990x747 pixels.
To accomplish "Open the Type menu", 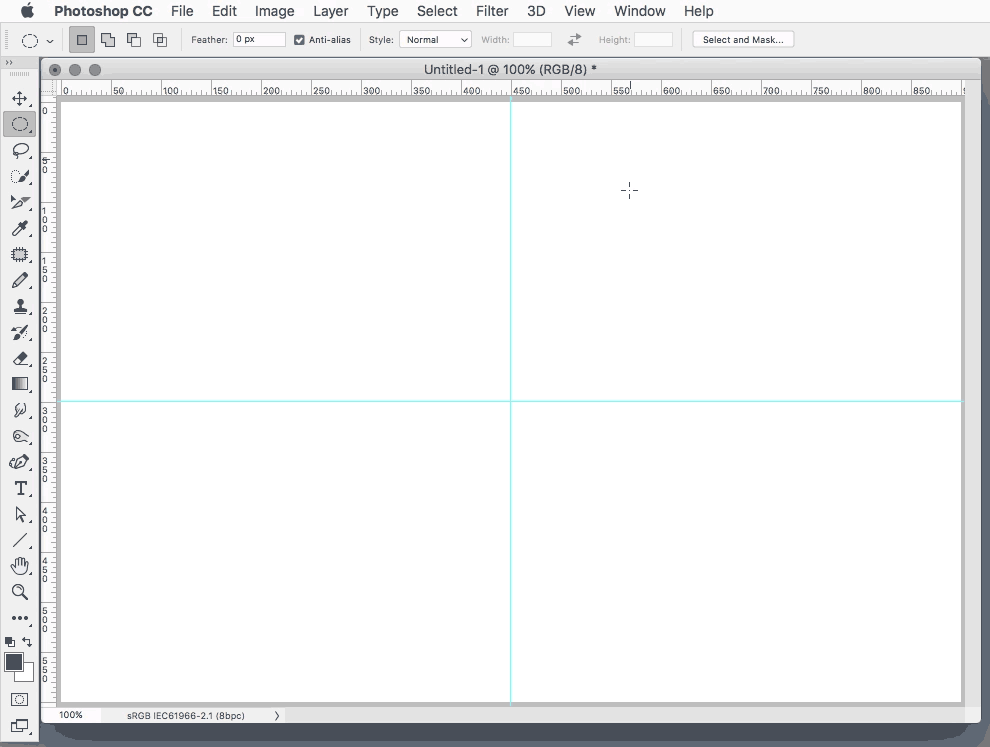I will 383,11.
